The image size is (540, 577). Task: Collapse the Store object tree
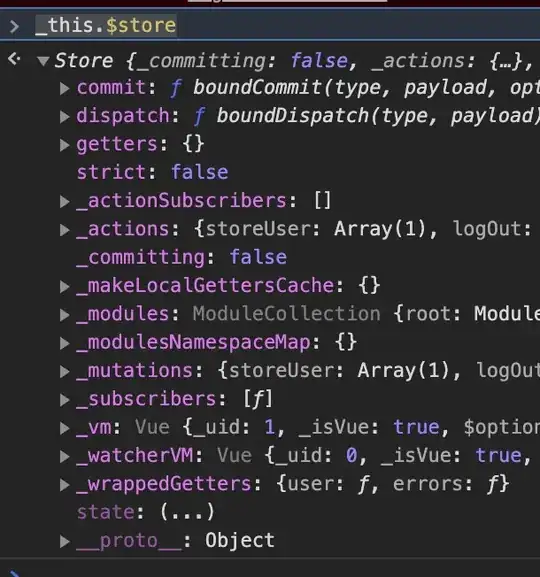(x=43, y=61)
